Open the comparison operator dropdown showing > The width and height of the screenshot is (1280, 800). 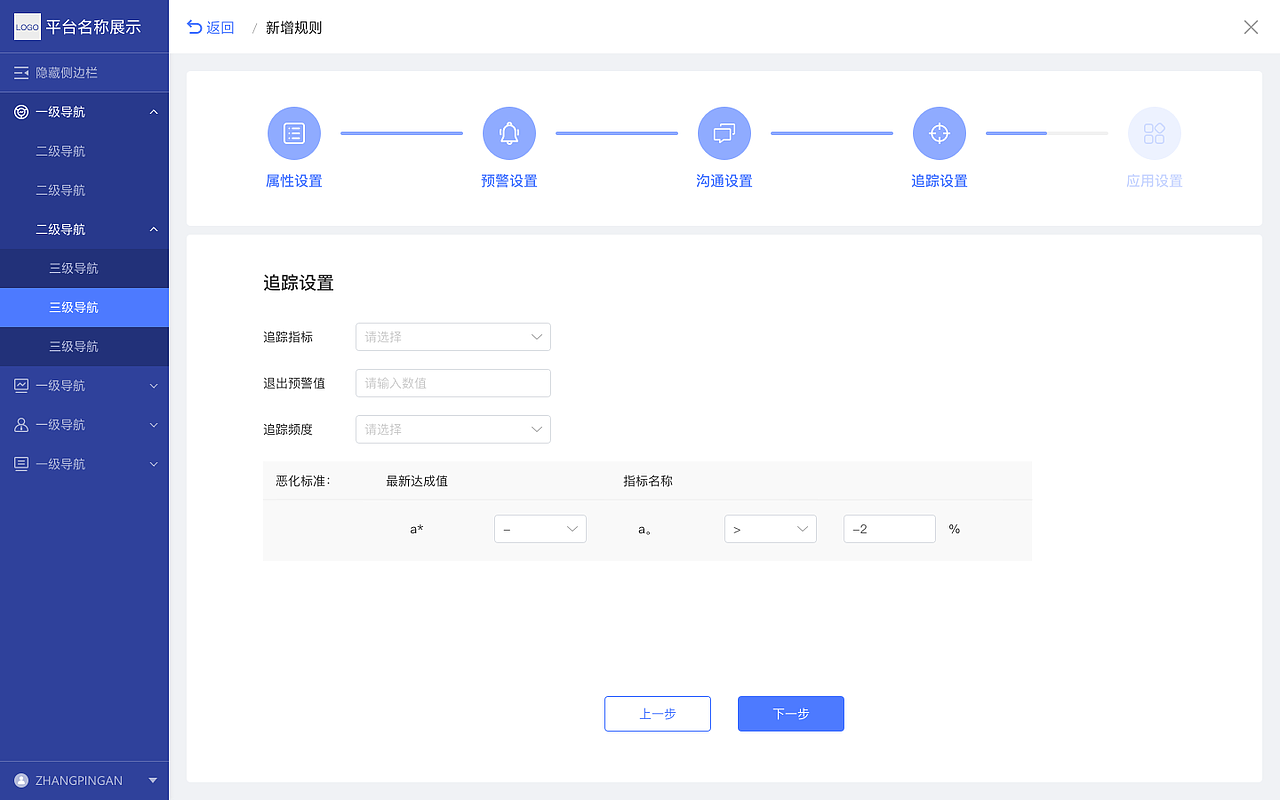(770, 528)
